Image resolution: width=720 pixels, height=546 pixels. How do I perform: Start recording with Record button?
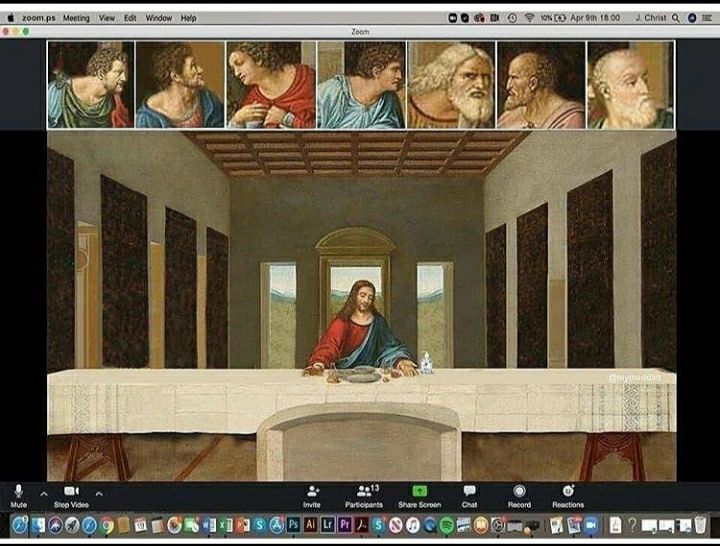point(519,496)
